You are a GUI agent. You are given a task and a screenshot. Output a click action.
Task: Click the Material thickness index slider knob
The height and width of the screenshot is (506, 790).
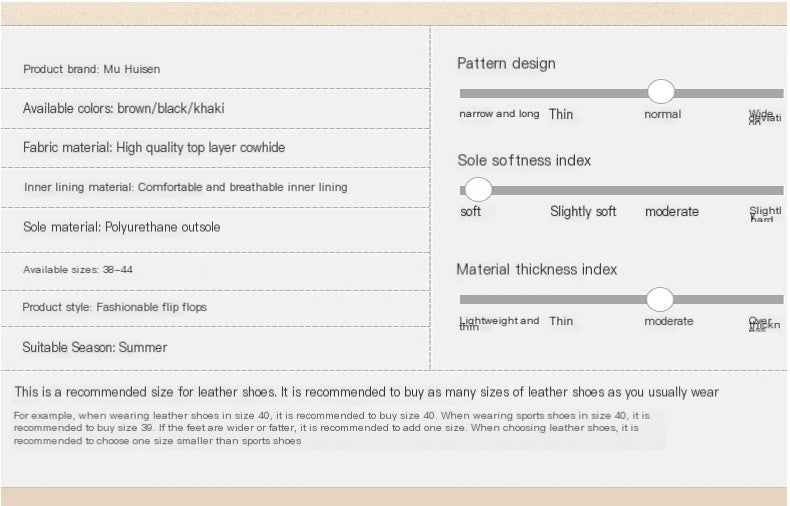(660, 298)
